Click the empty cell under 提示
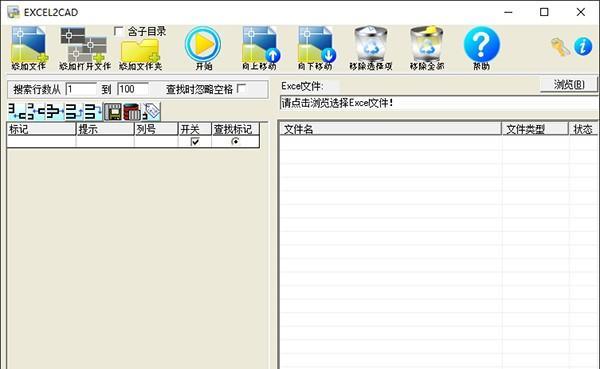Viewport: 600px width, 369px height. (105, 142)
